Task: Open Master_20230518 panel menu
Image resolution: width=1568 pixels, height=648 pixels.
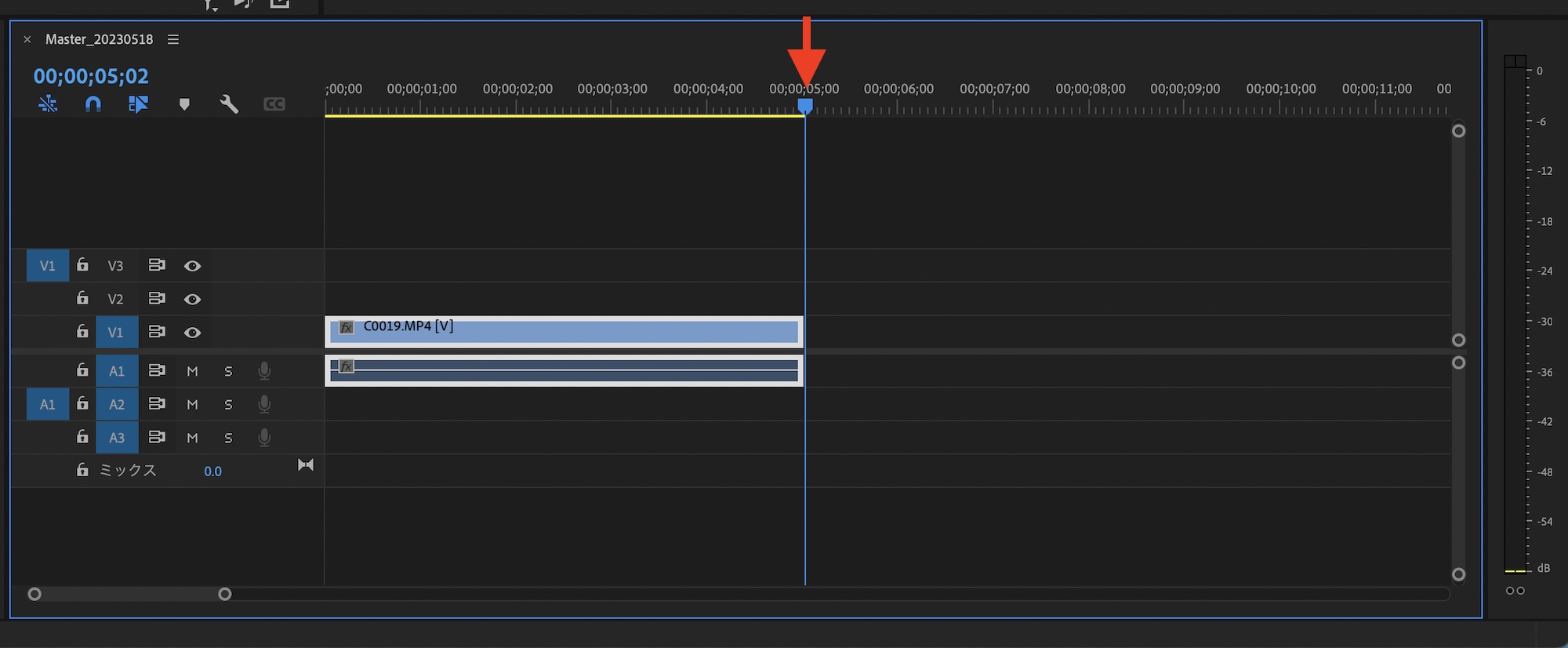Action: tap(173, 39)
